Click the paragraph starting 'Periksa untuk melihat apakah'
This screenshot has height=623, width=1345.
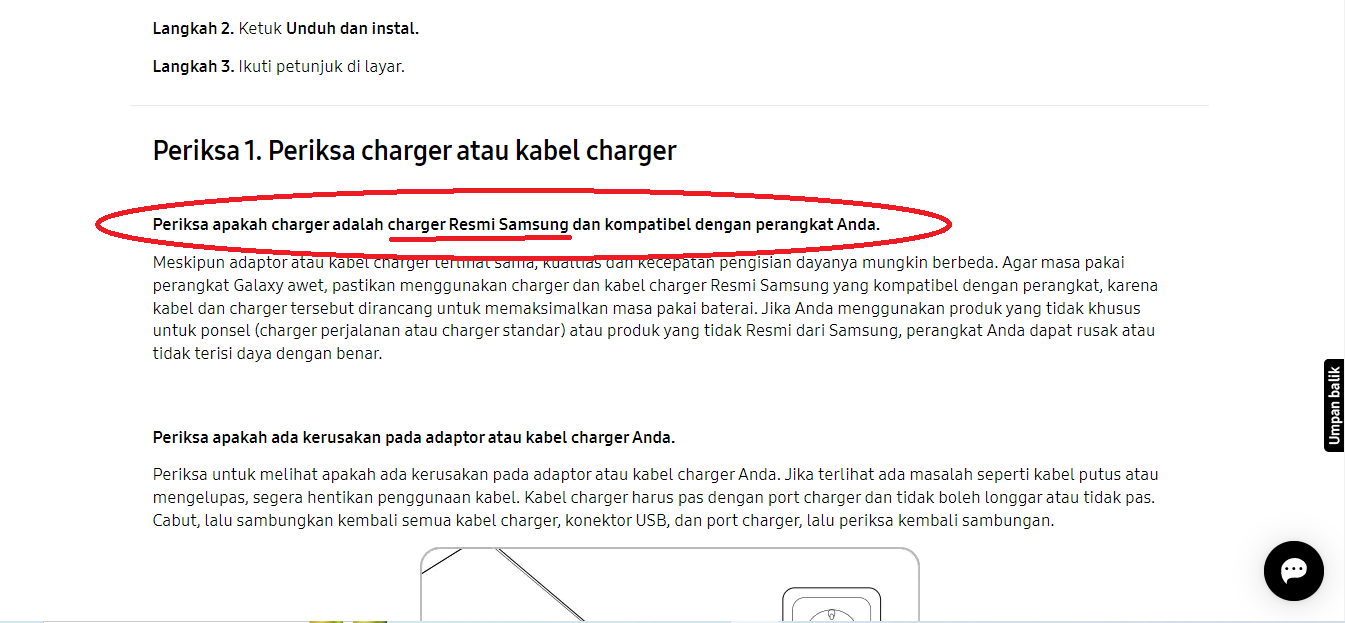pos(655,497)
